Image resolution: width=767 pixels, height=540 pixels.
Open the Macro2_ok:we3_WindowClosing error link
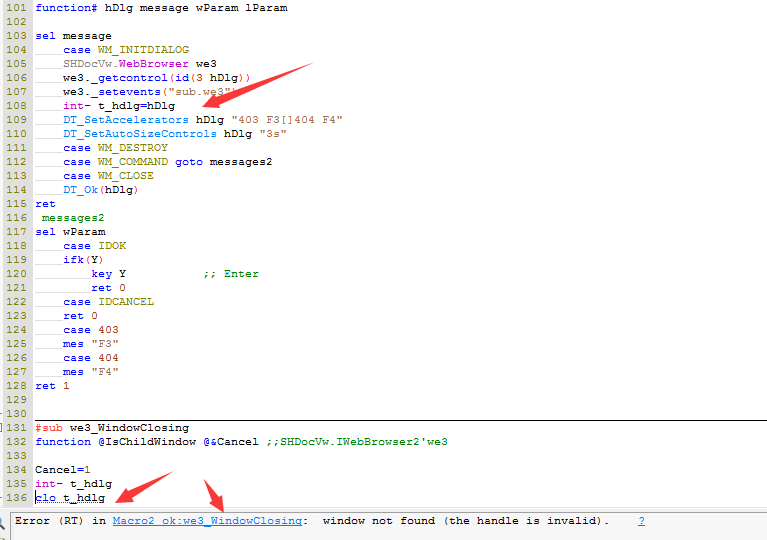207,521
